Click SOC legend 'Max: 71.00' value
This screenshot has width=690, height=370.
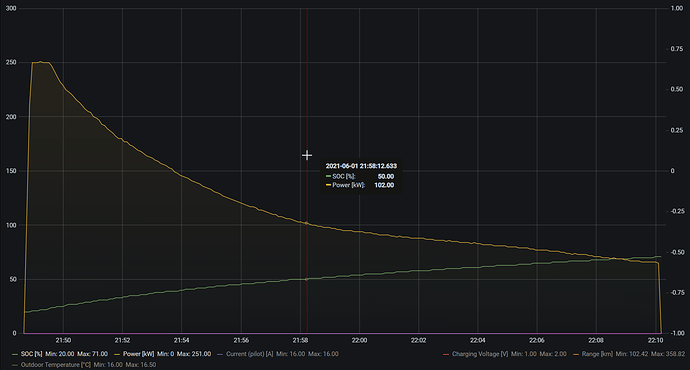92,354
